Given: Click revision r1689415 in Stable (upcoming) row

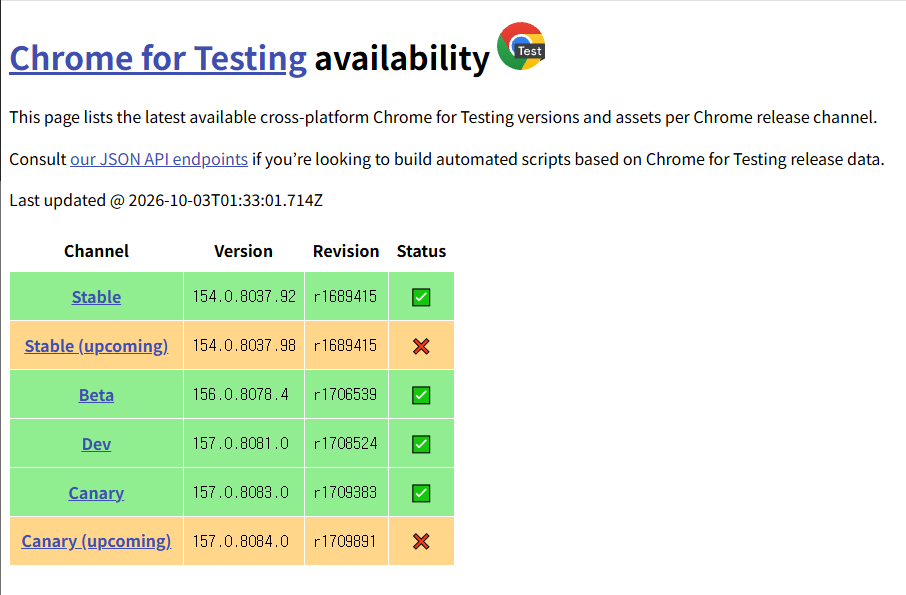Looking at the screenshot, I should click(346, 345).
